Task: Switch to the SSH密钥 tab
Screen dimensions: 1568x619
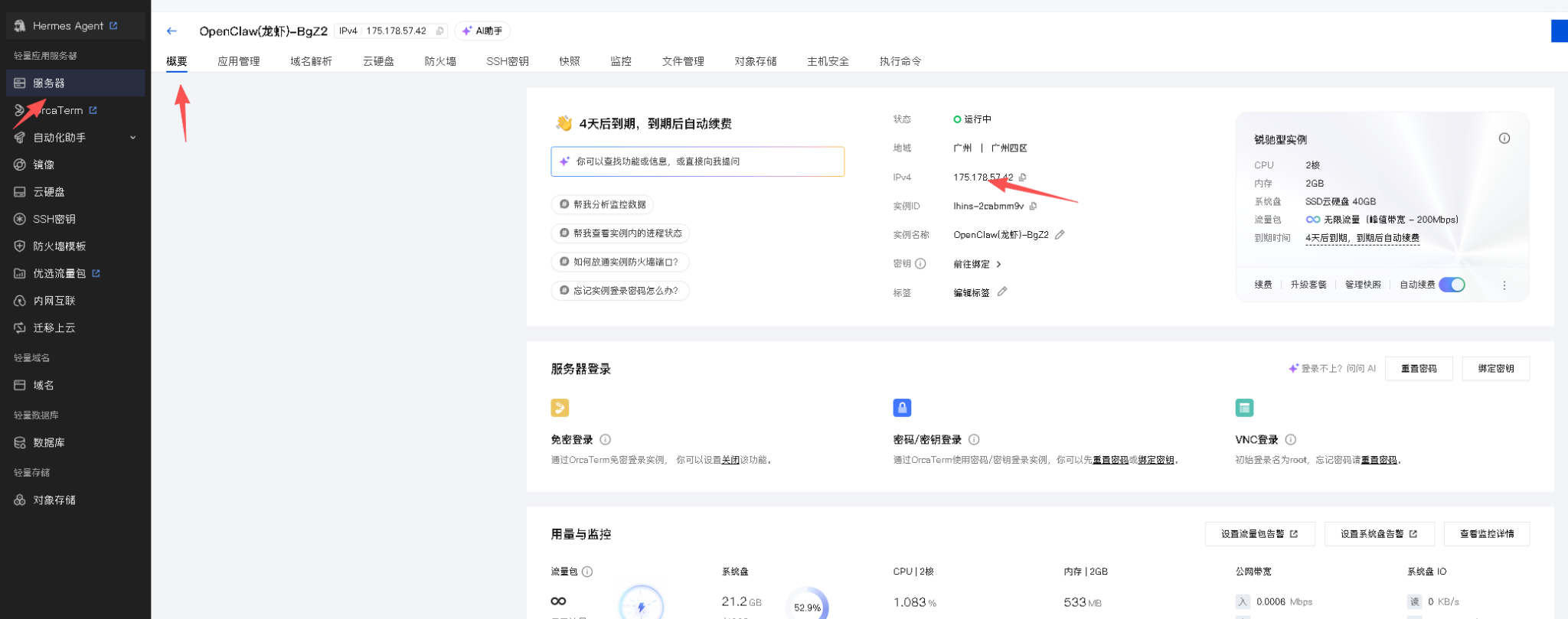Action: pyautogui.click(x=508, y=61)
